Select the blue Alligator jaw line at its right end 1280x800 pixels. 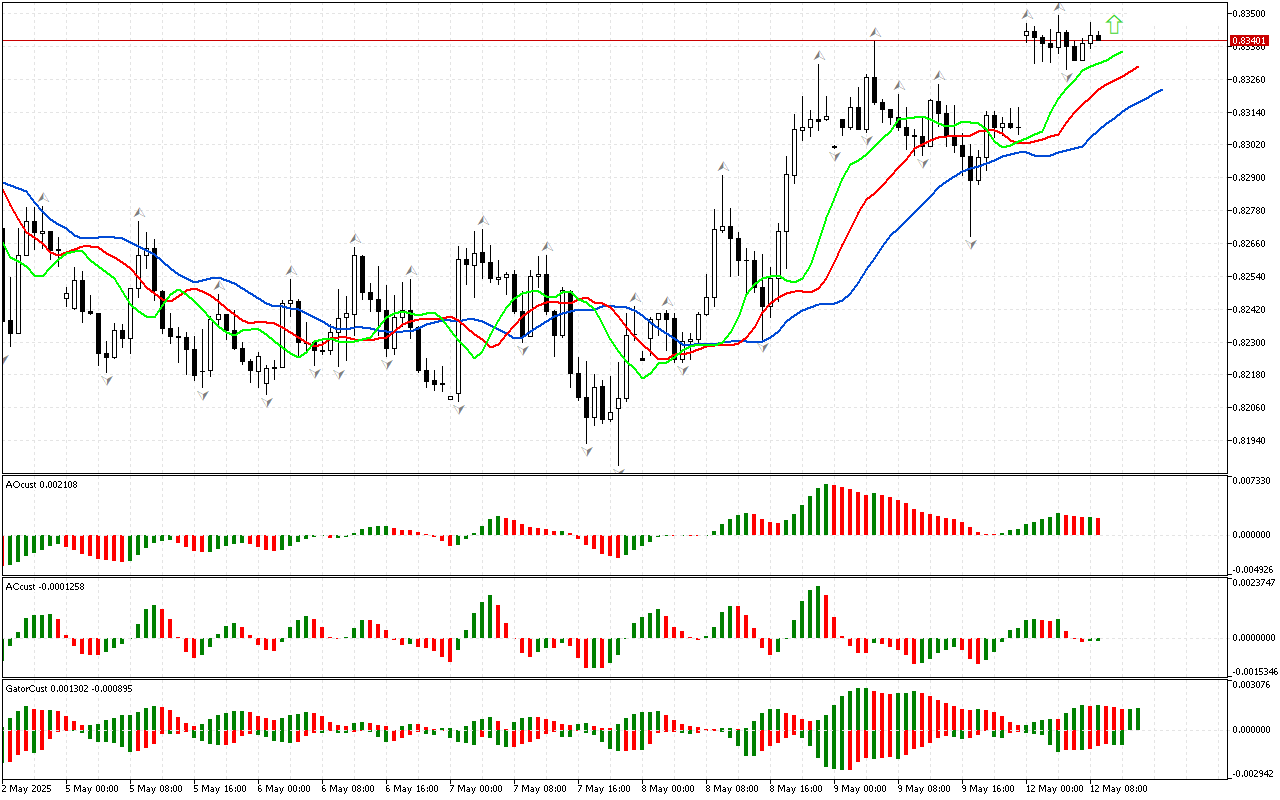pos(1158,91)
